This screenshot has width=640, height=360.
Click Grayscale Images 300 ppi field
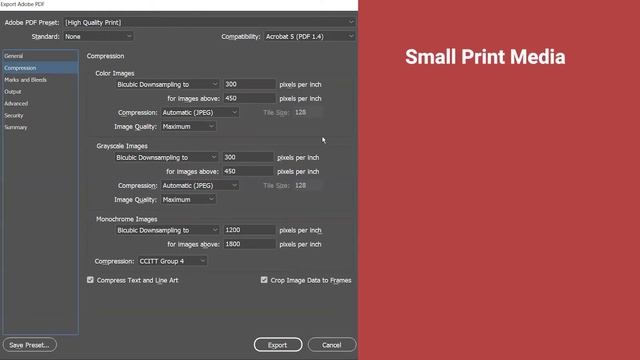tap(248, 157)
